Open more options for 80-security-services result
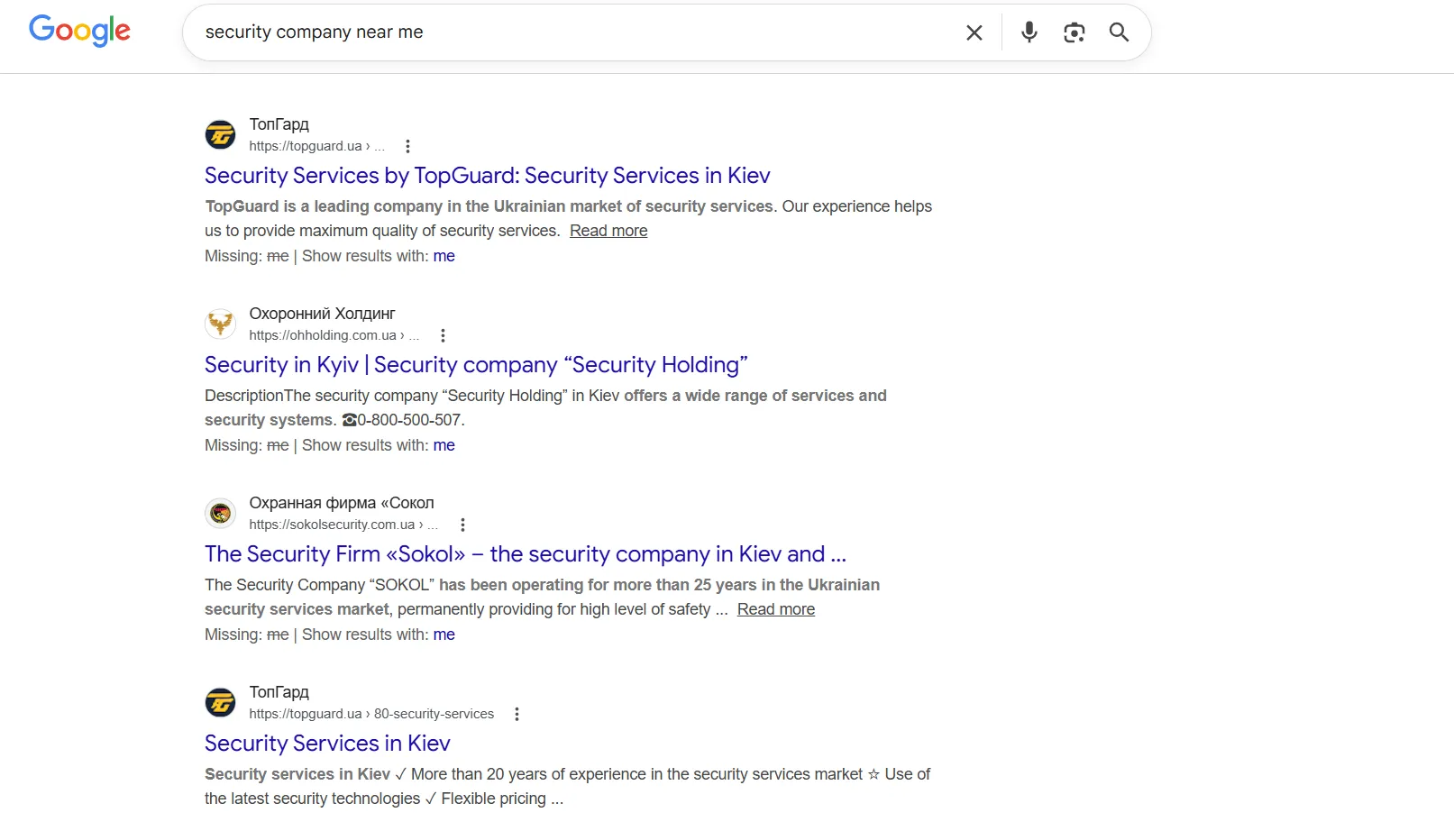1454x840 pixels. pos(517,714)
